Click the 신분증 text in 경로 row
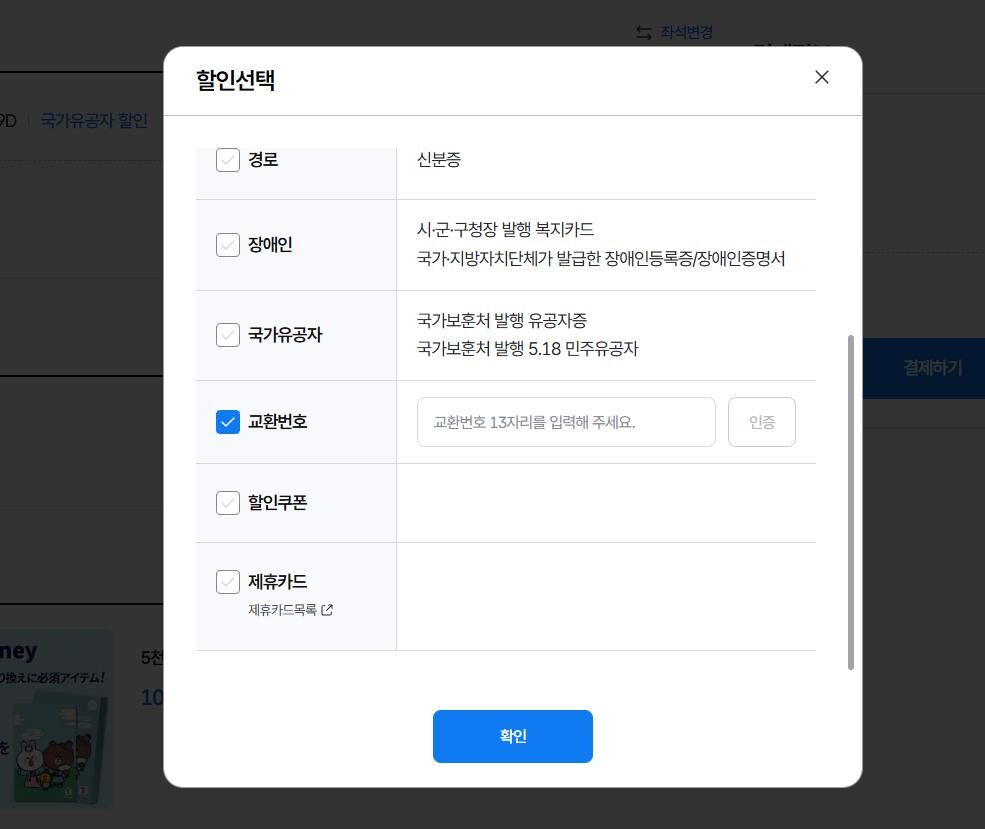 (438, 160)
